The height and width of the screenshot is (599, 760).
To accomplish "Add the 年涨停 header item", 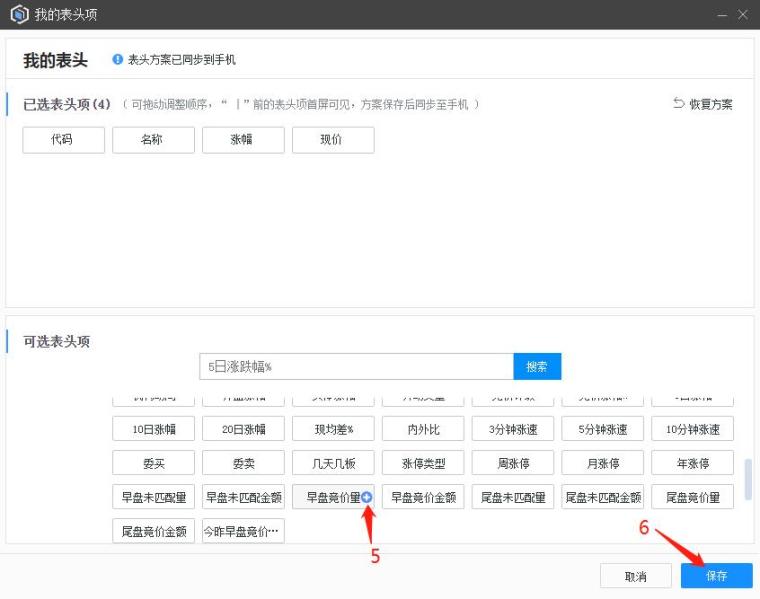I will tap(692, 463).
